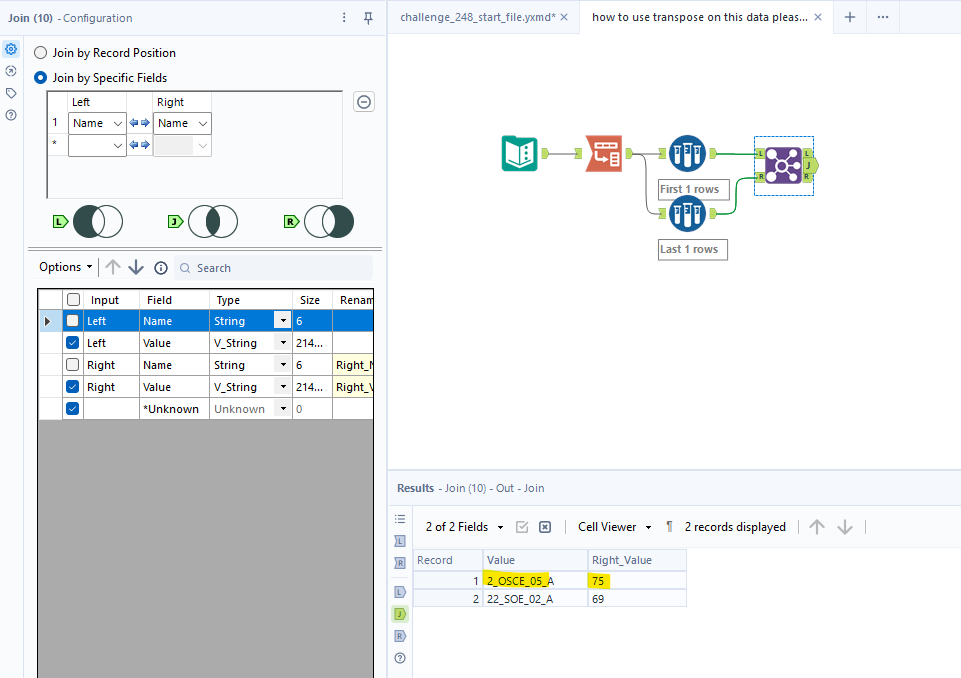
Task: Uncheck the Left Value field checkbox
Action: [72, 342]
